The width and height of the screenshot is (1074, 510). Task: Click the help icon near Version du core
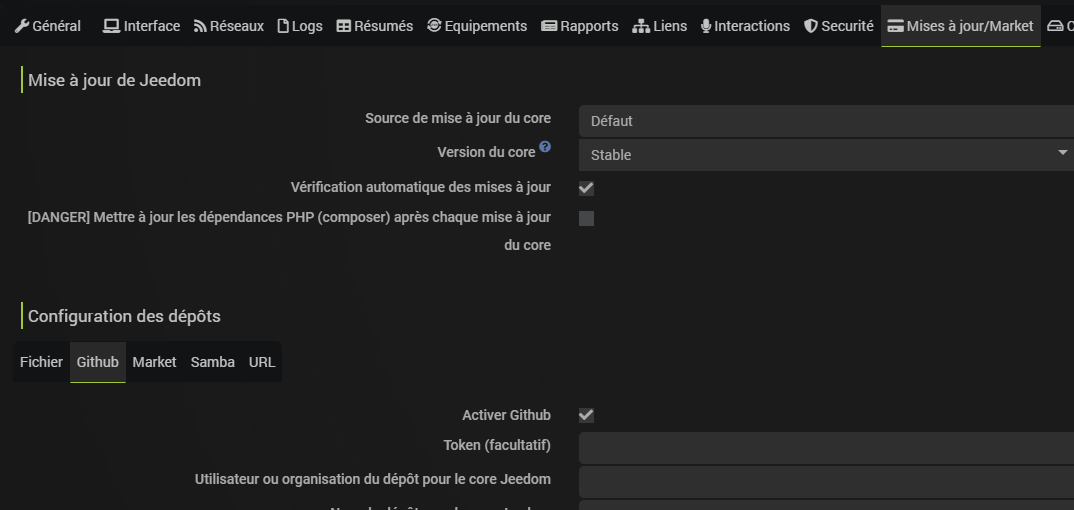(545, 147)
